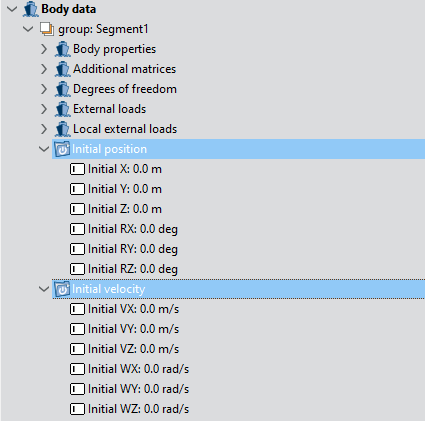Click the Additional matrices ship icon
Image resolution: width=425 pixels, height=421 pixels.
pos(62,69)
